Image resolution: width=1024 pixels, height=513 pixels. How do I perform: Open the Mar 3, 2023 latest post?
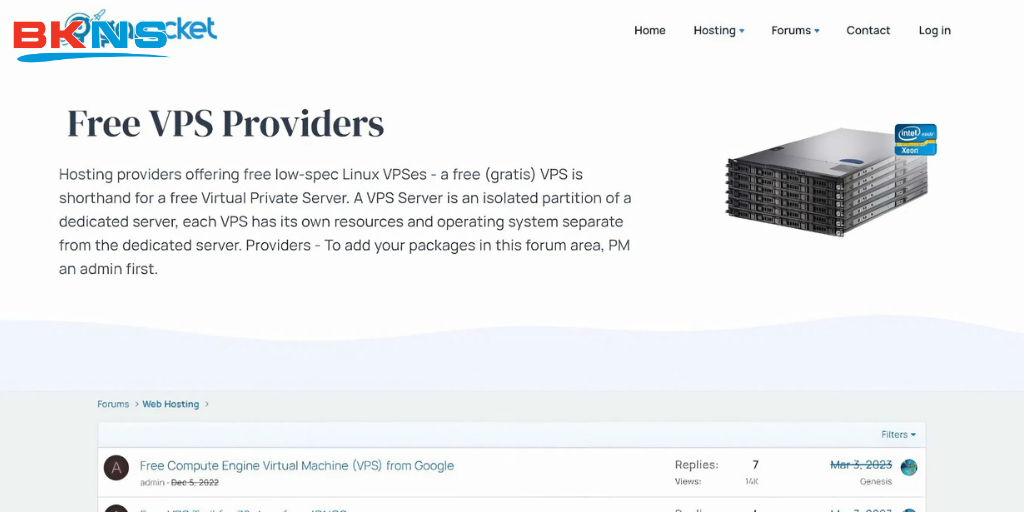click(x=860, y=465)
